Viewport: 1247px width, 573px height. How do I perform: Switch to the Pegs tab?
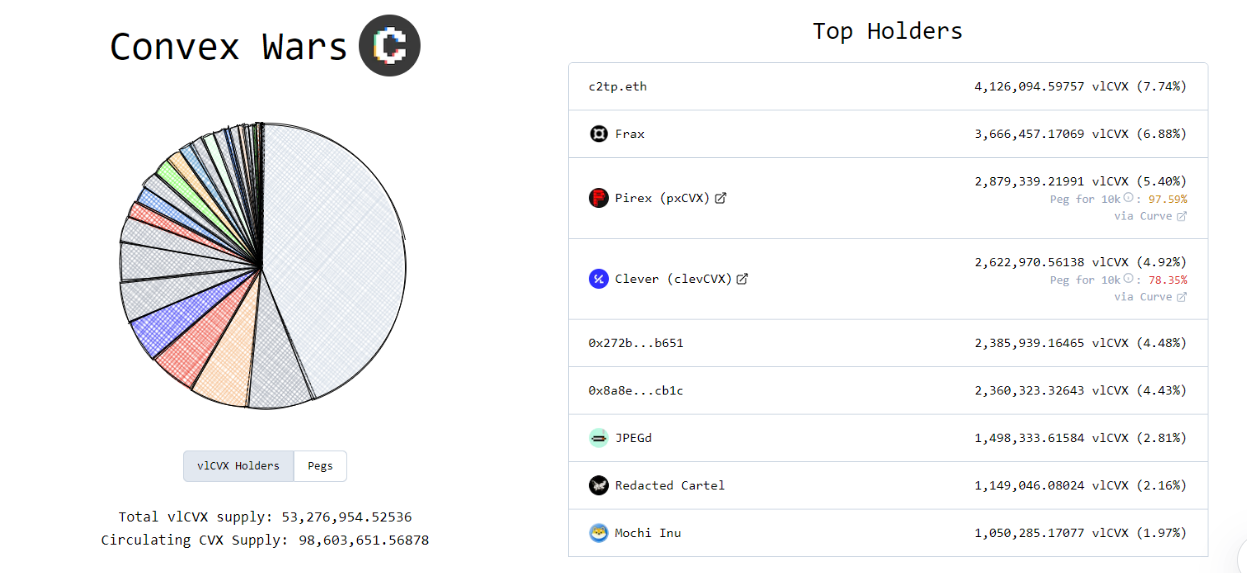[320, 466]
